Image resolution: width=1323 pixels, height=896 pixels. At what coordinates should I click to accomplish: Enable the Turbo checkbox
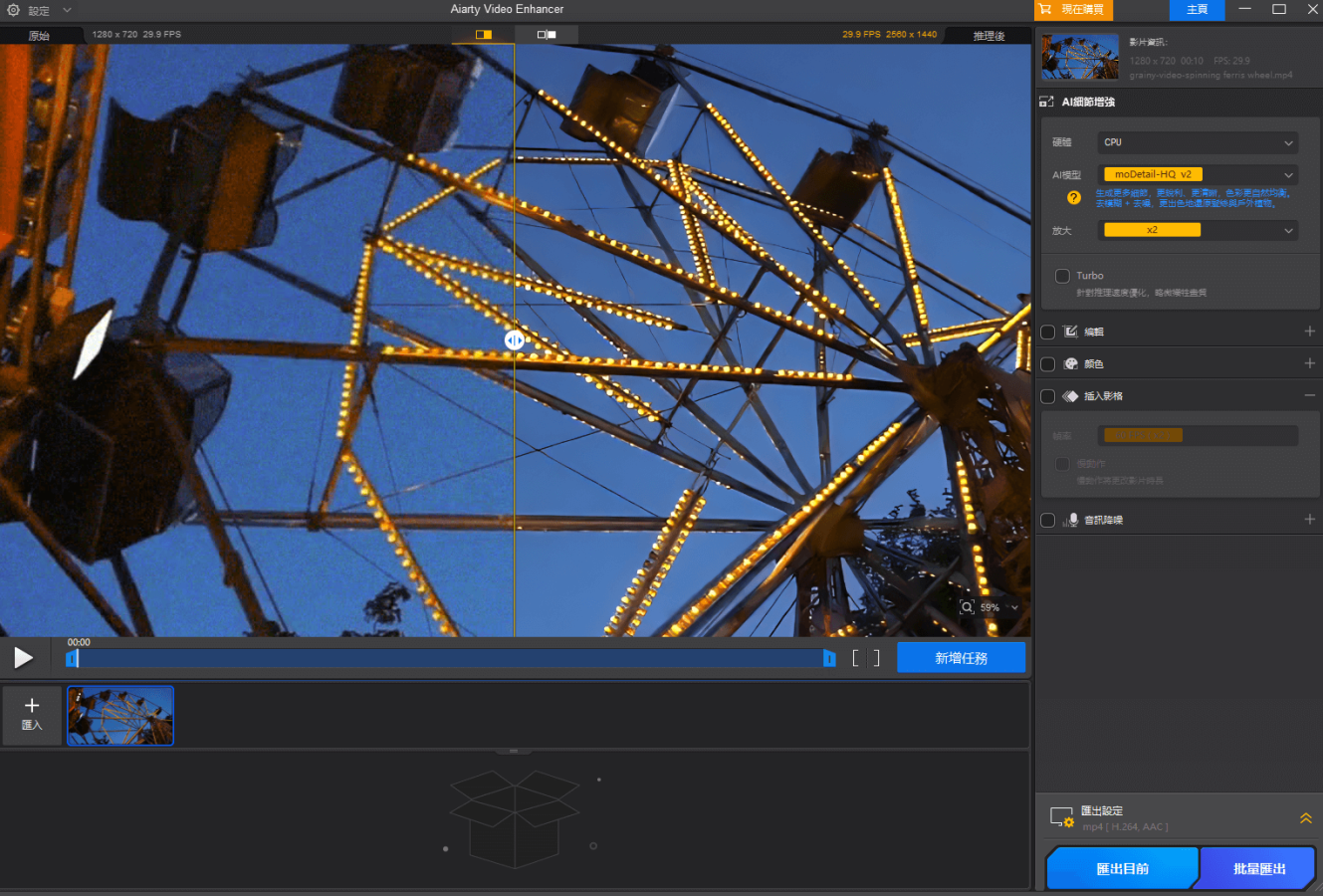(1062, 276)
